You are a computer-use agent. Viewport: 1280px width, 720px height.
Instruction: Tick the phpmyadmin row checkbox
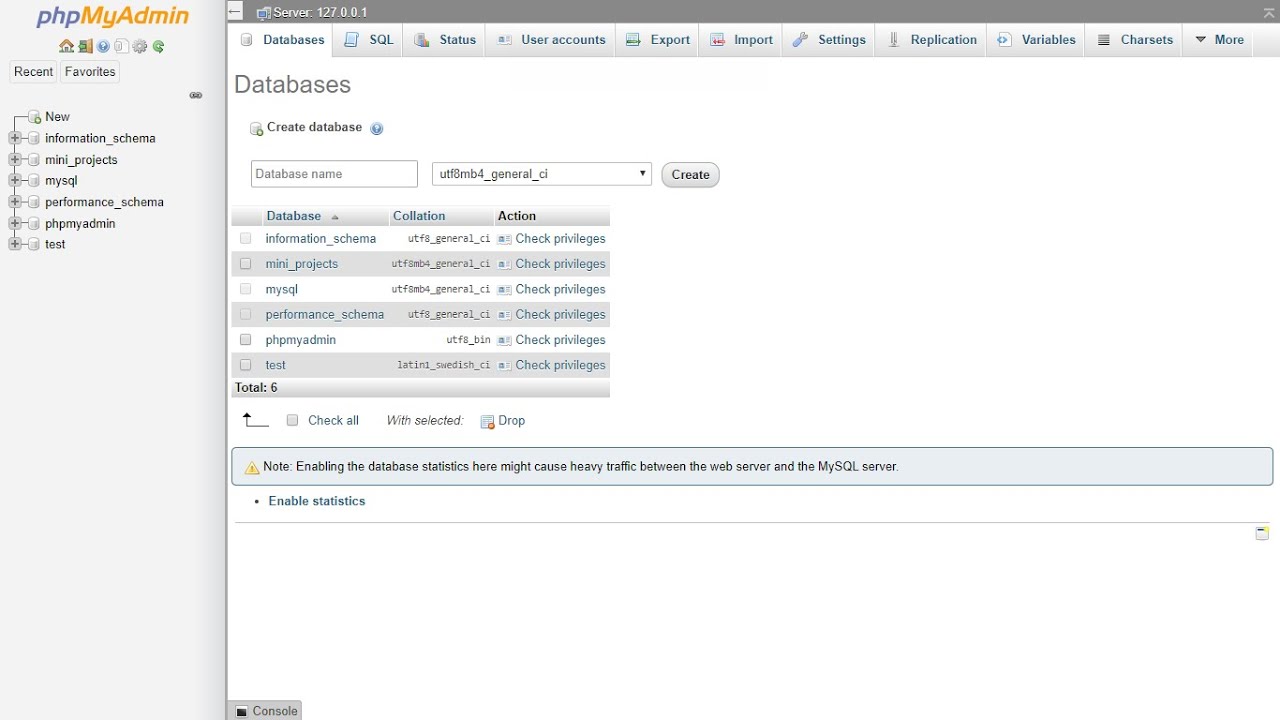click(246, 340)
